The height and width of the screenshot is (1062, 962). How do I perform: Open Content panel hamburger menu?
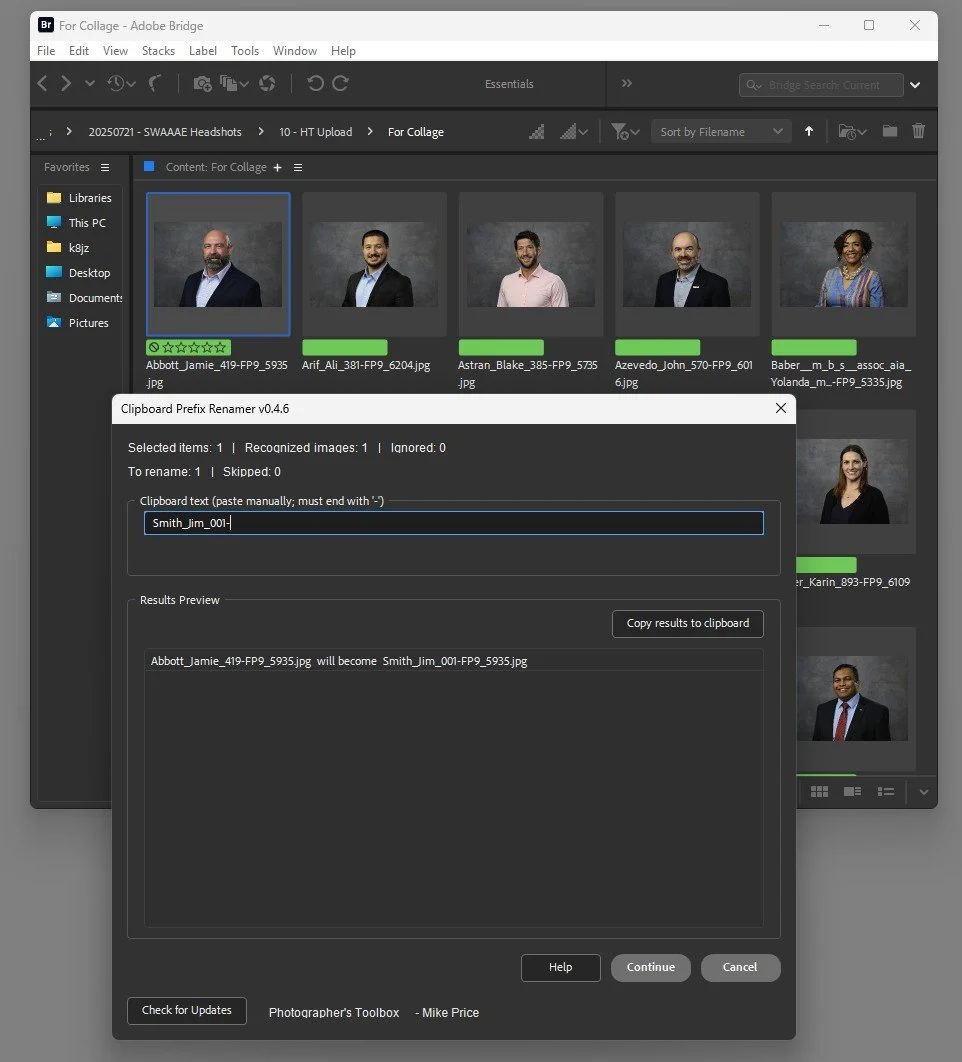click(297, 167)
